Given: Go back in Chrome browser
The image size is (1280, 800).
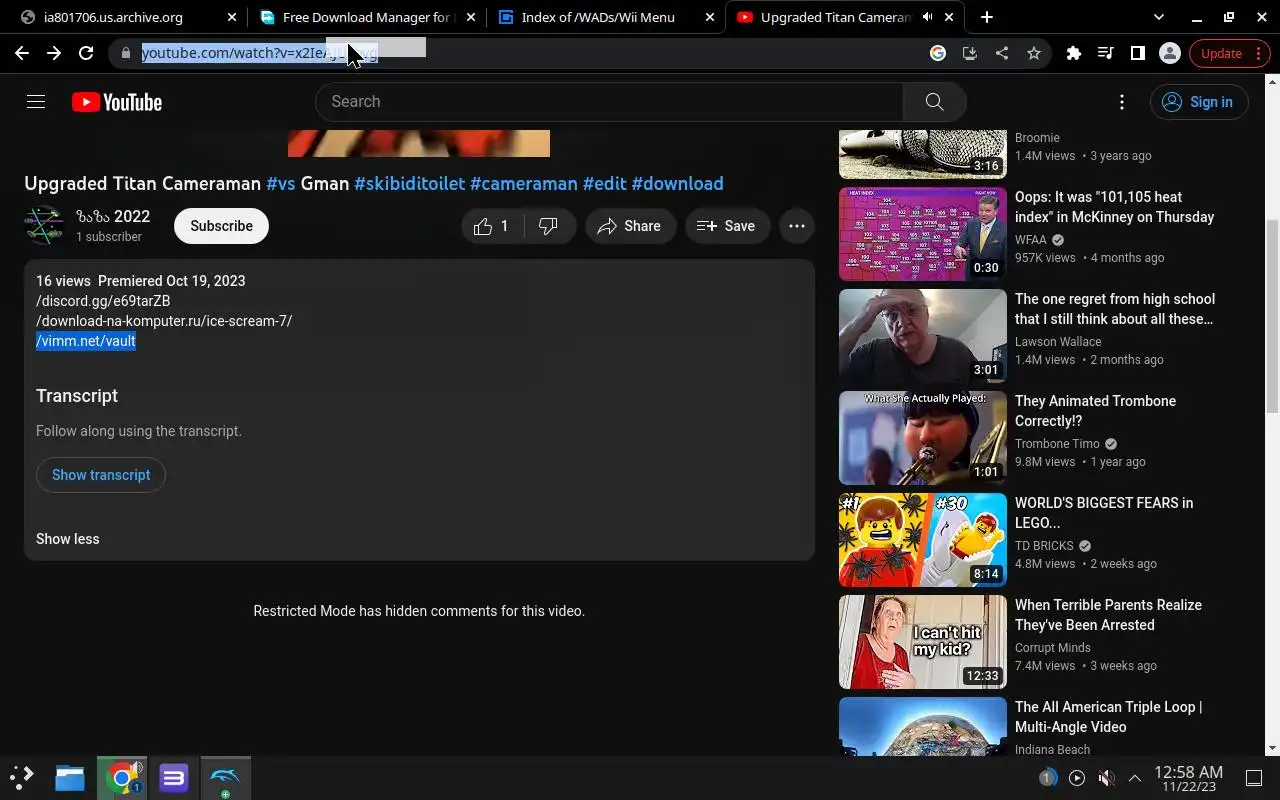Looking at the screenshot, I should (x=22, y=53).
